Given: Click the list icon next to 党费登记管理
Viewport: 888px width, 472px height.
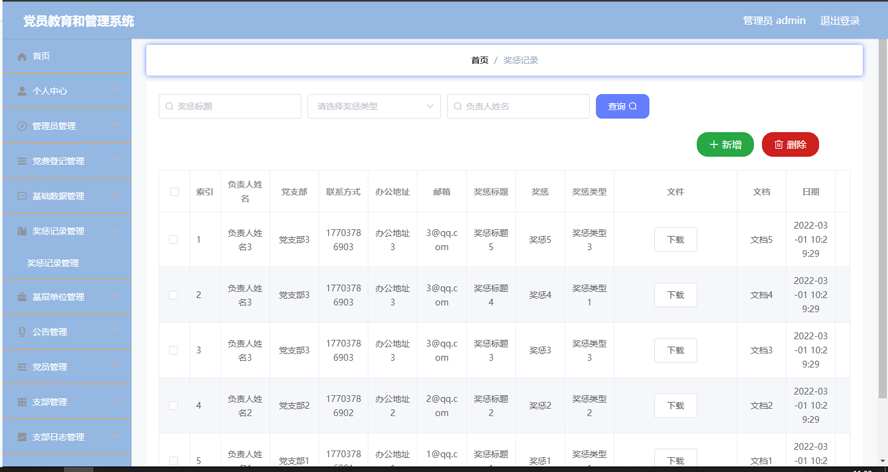Looking at the screenshot, I should (x=22, y=161).
